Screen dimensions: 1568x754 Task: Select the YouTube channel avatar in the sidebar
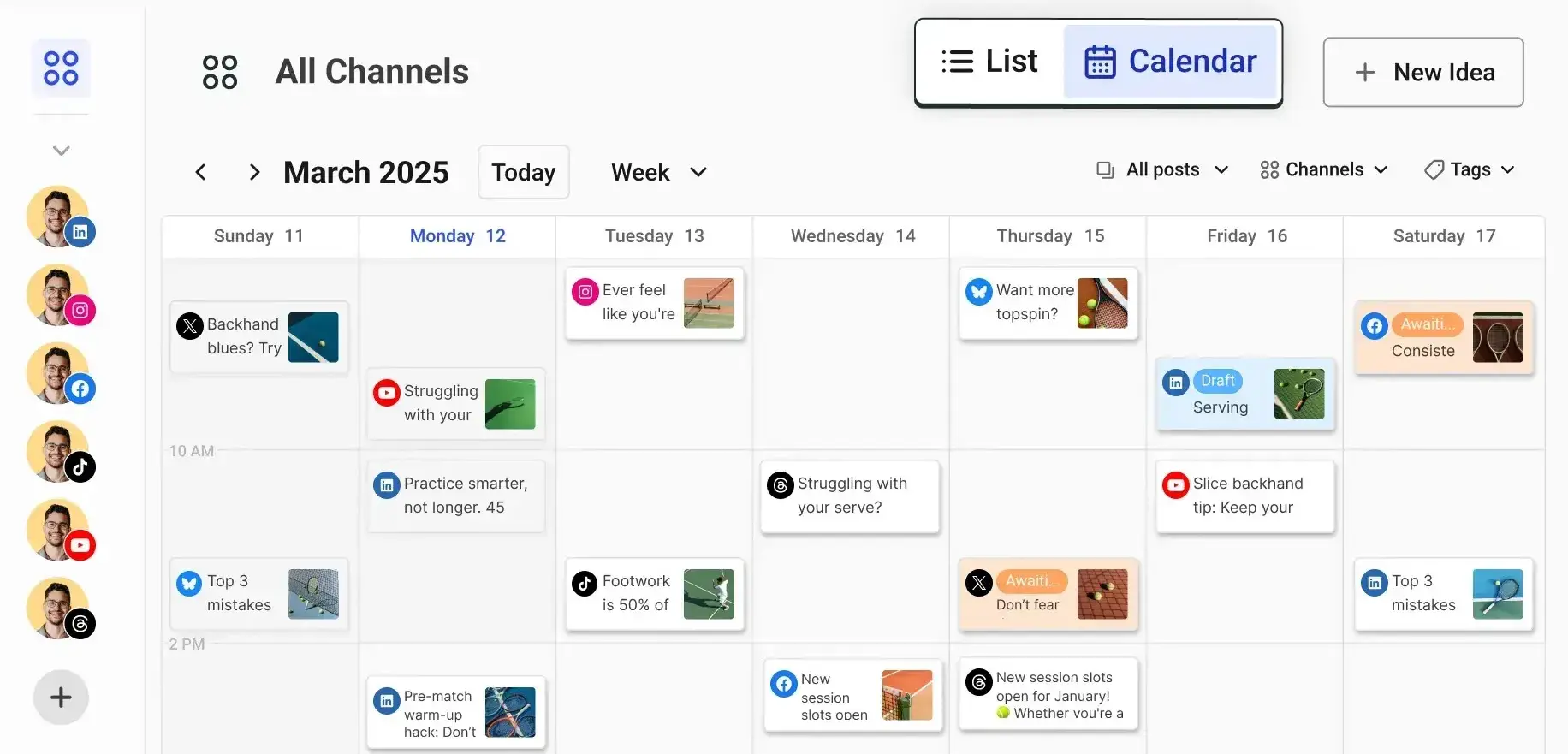click(x=60, y=531)
